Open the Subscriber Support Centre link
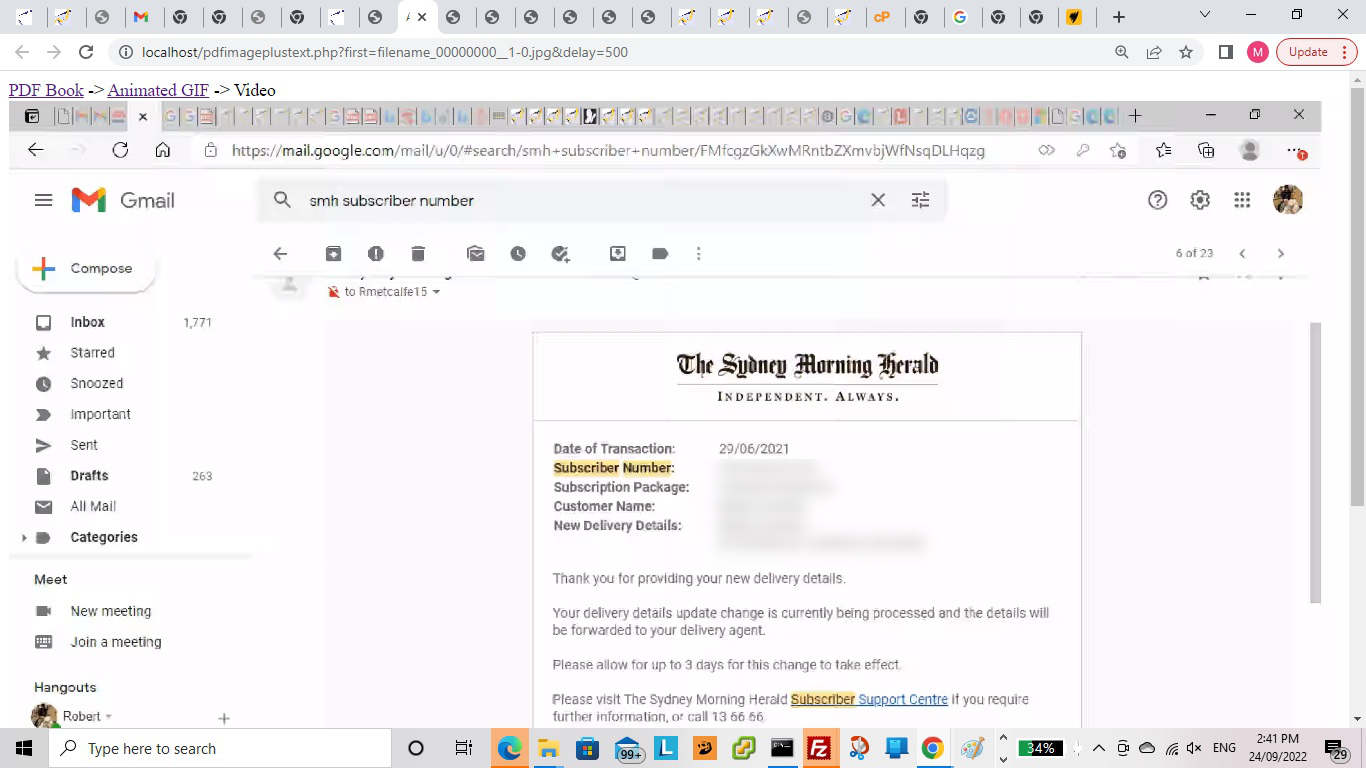Screen dimensions: 1366x768 click(869, 699)
